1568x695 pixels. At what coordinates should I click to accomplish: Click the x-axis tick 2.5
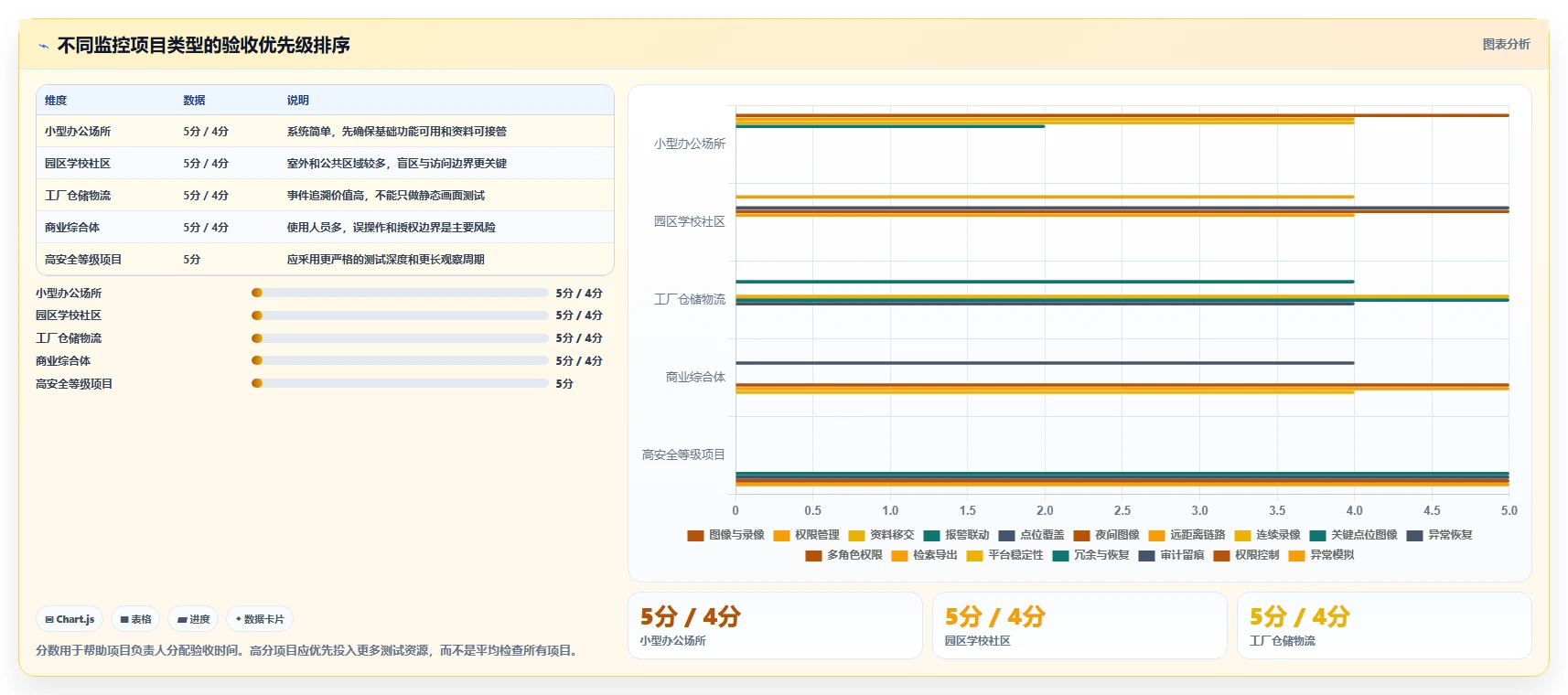(x=1122, y=511)
